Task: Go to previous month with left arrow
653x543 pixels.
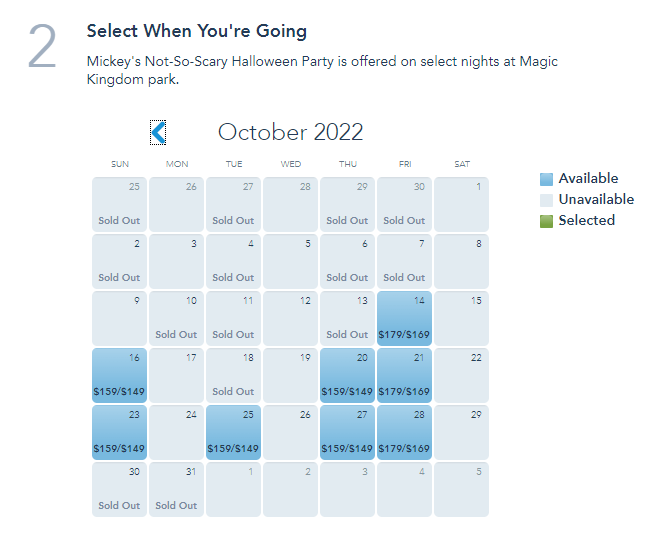Action: click(x=158, y=132)
